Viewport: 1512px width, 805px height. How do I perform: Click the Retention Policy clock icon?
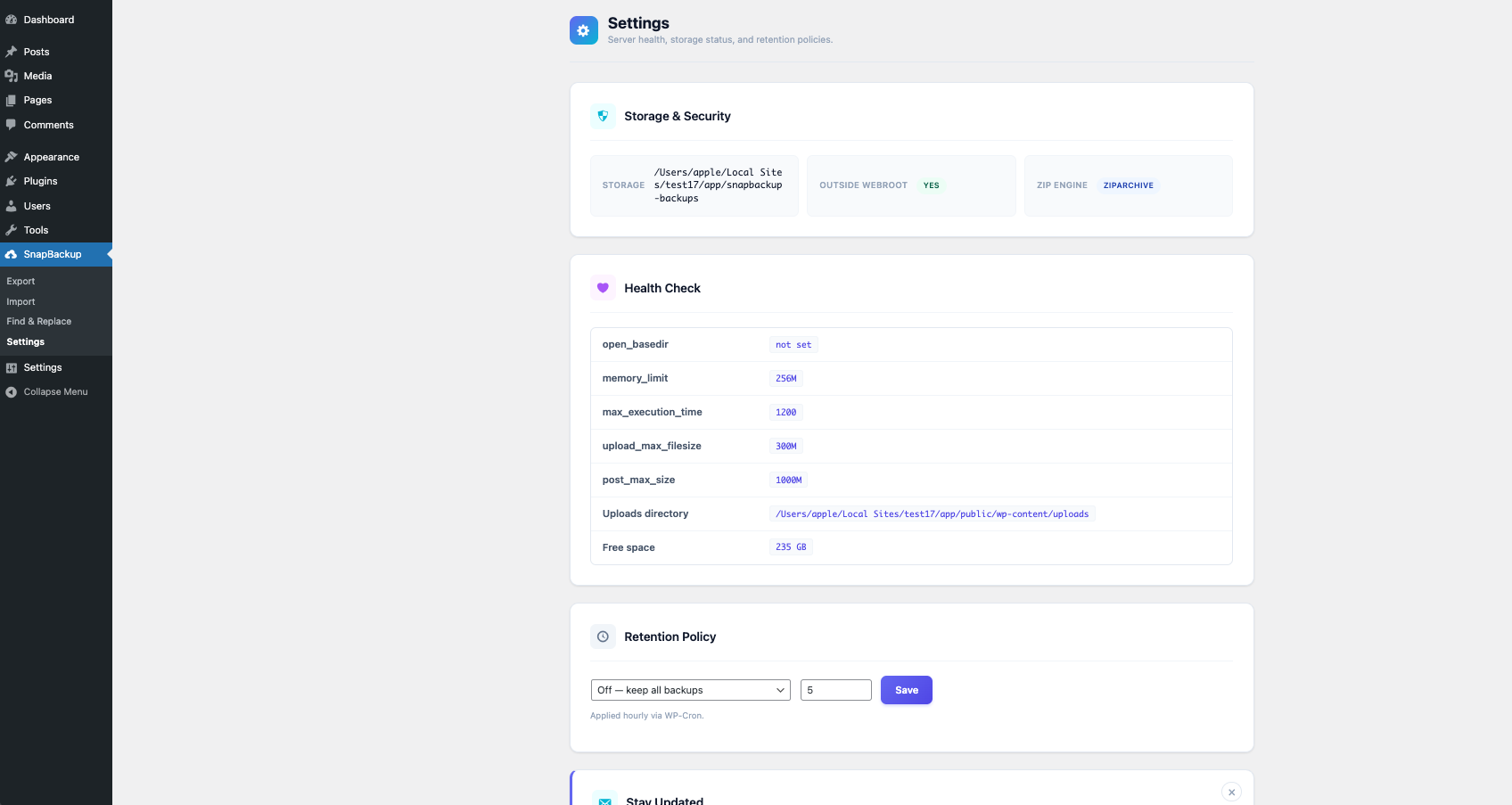[x=603, y=637]
